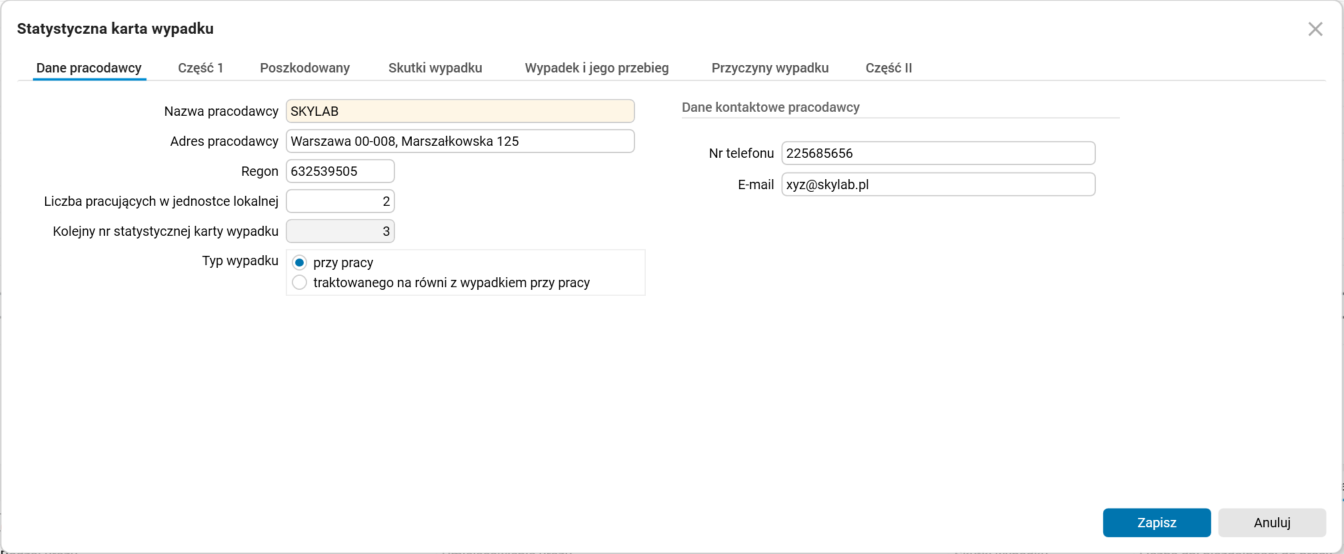Image resolution: width=1344 pixels, height=554 pixels.
Task: Close the Statystyczna karta wypadku dialog
Action: point(1315,29)
